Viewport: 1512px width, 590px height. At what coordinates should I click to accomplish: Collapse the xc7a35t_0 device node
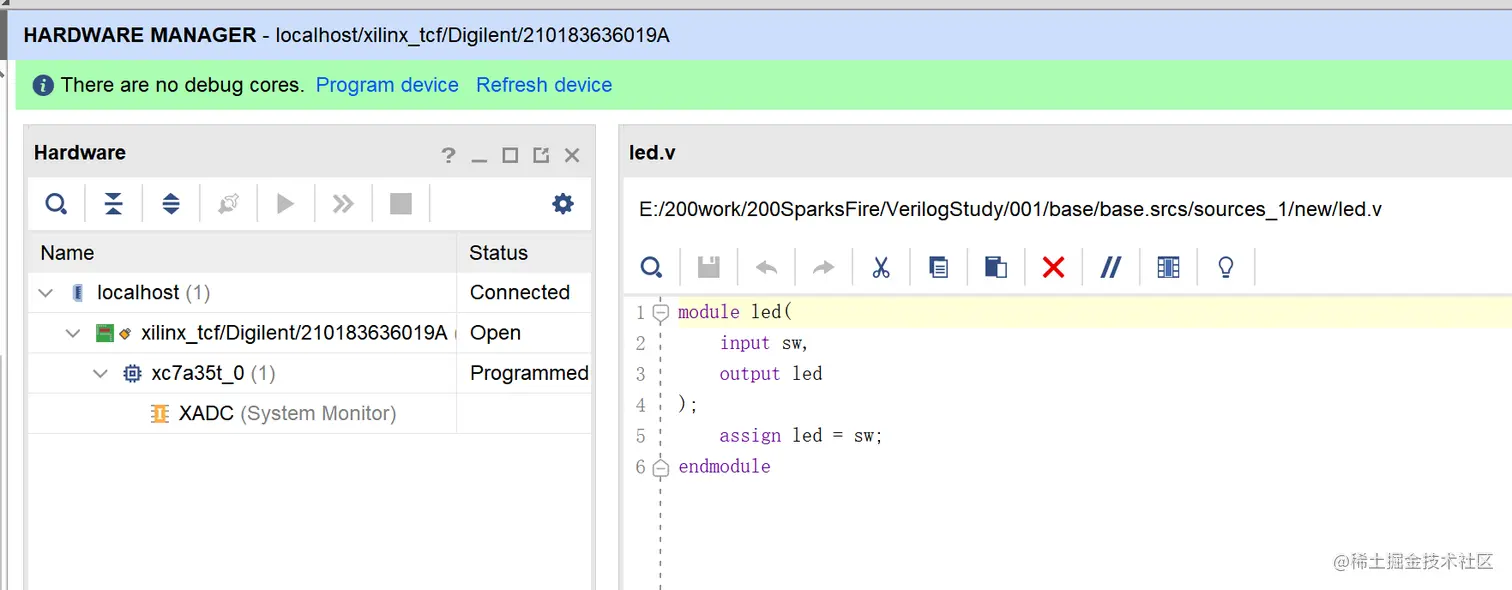pyautogui.click(x=100, y=373)
